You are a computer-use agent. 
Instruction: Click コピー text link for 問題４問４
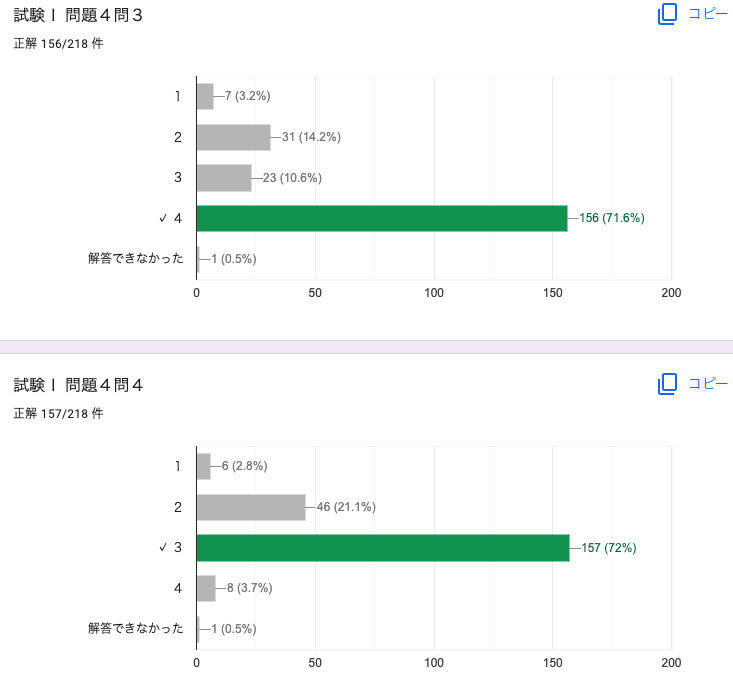[x=708, y=384]
